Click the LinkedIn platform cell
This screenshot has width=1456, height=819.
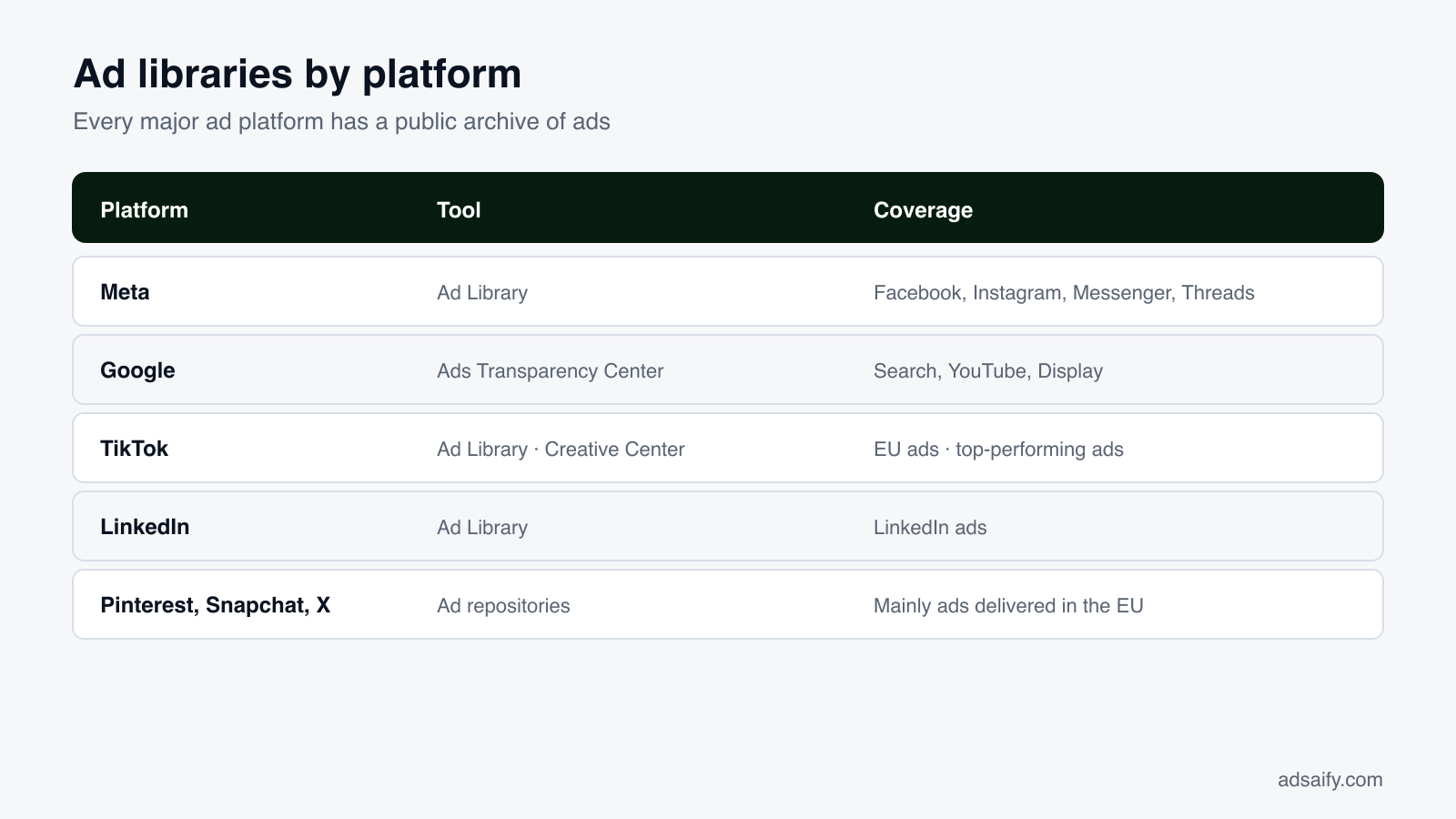tap(145, 527)
